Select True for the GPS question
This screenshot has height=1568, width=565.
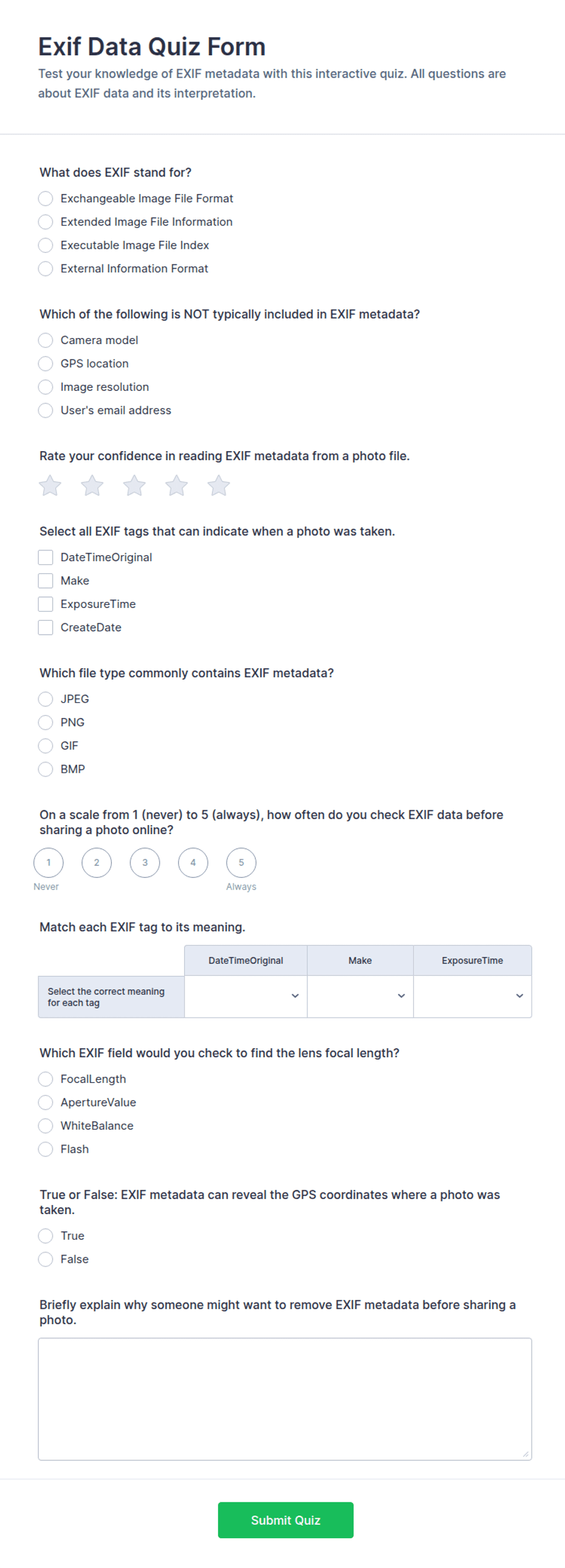point(46,1235)
